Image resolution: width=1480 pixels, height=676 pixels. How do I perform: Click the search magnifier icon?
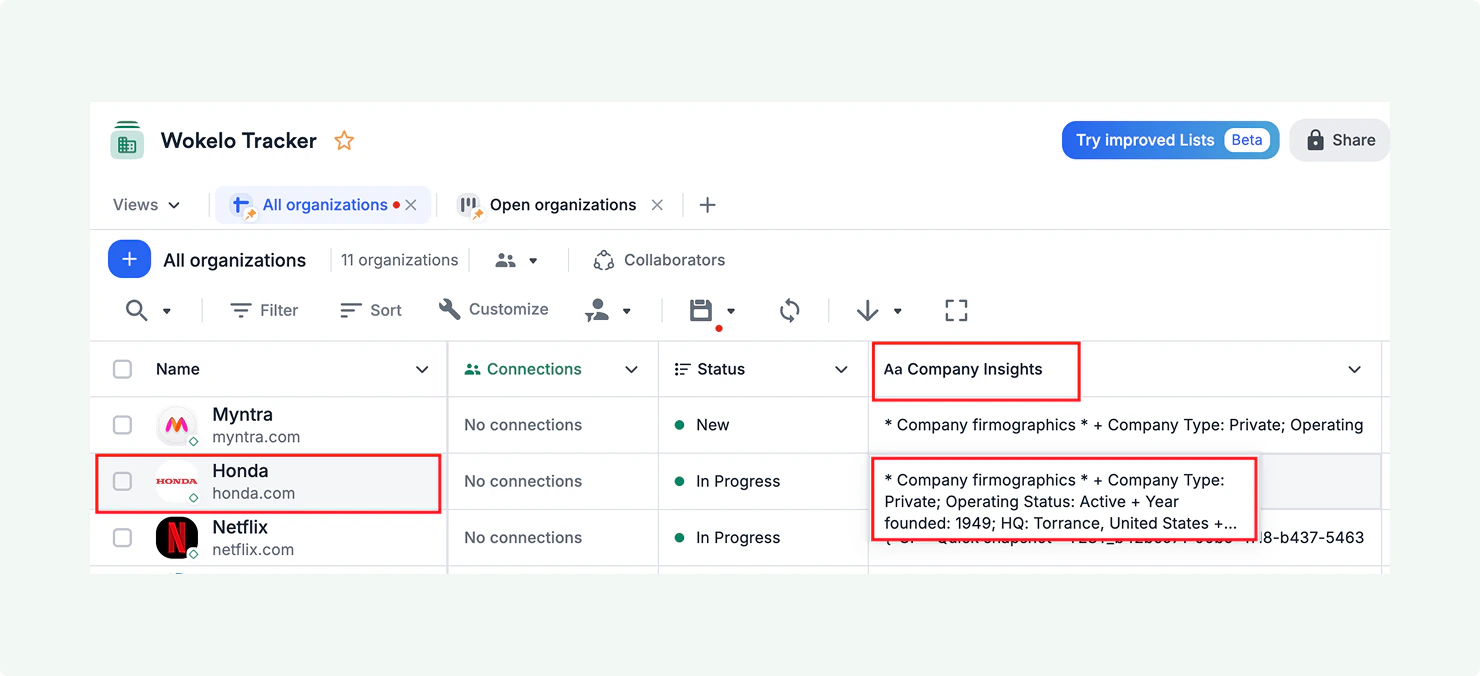click(136, 311)
